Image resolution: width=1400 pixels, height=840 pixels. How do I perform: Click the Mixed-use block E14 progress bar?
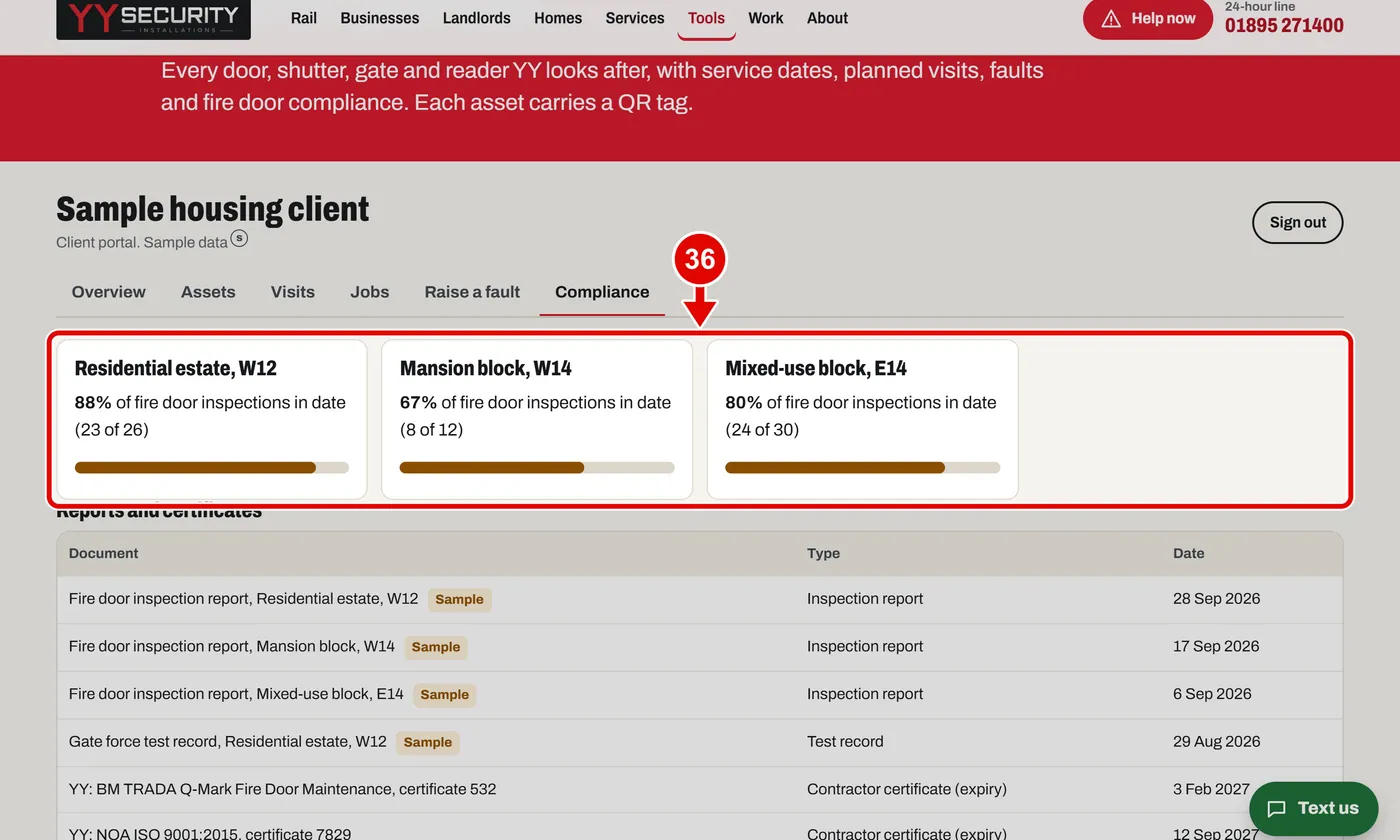[x=862, y=468]
